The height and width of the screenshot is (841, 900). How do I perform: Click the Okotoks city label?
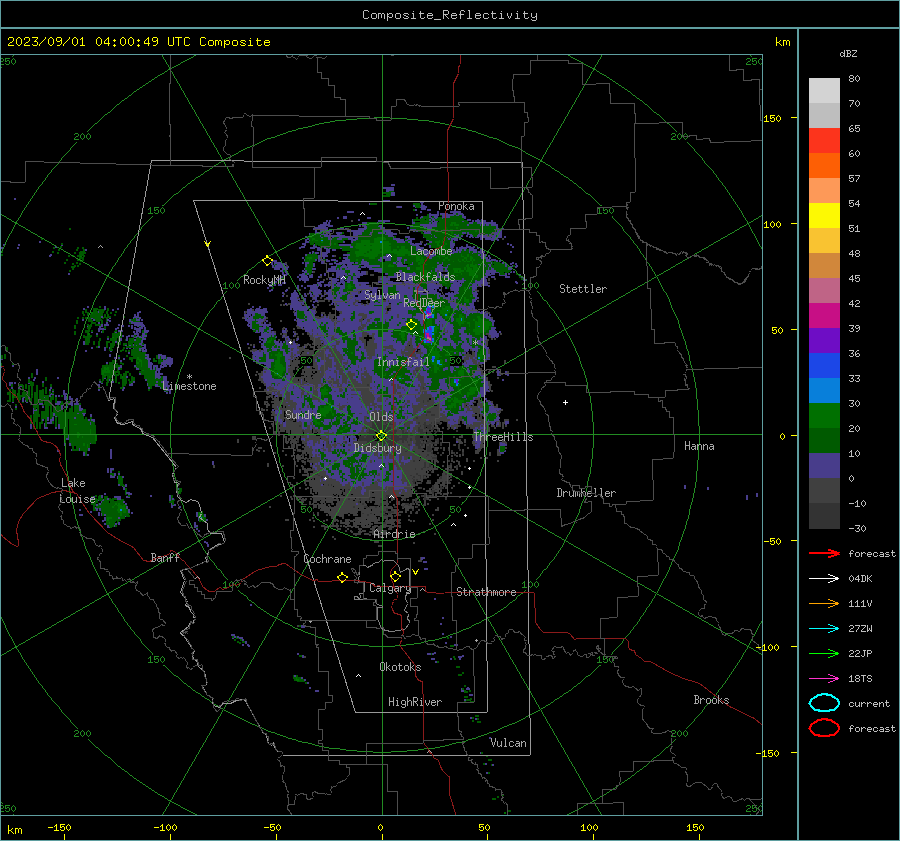click(400, 667)
